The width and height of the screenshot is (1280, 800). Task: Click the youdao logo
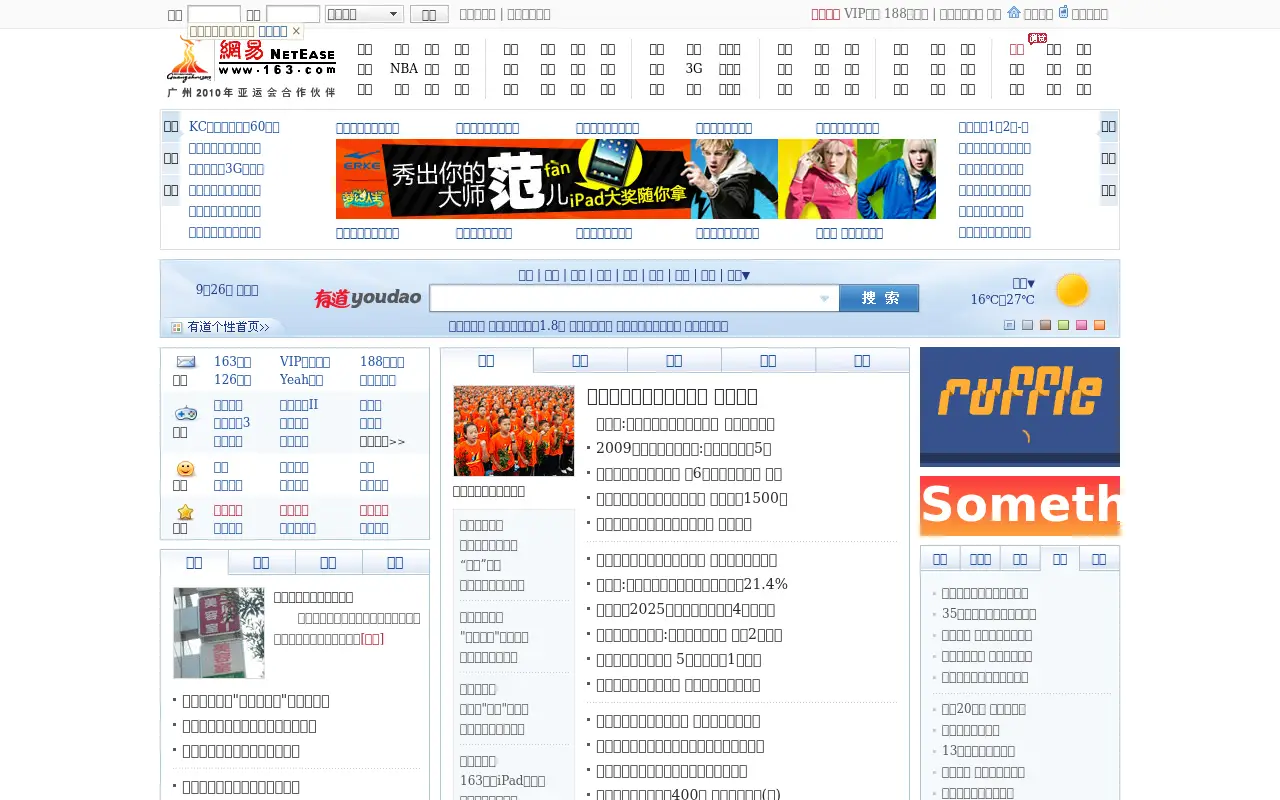pyautogui.click(x=368, y=298)
